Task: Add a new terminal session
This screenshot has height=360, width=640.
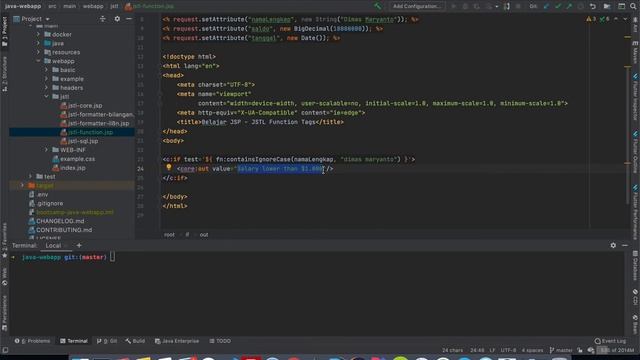Action: pyautogui.click(x=79, y=245)
